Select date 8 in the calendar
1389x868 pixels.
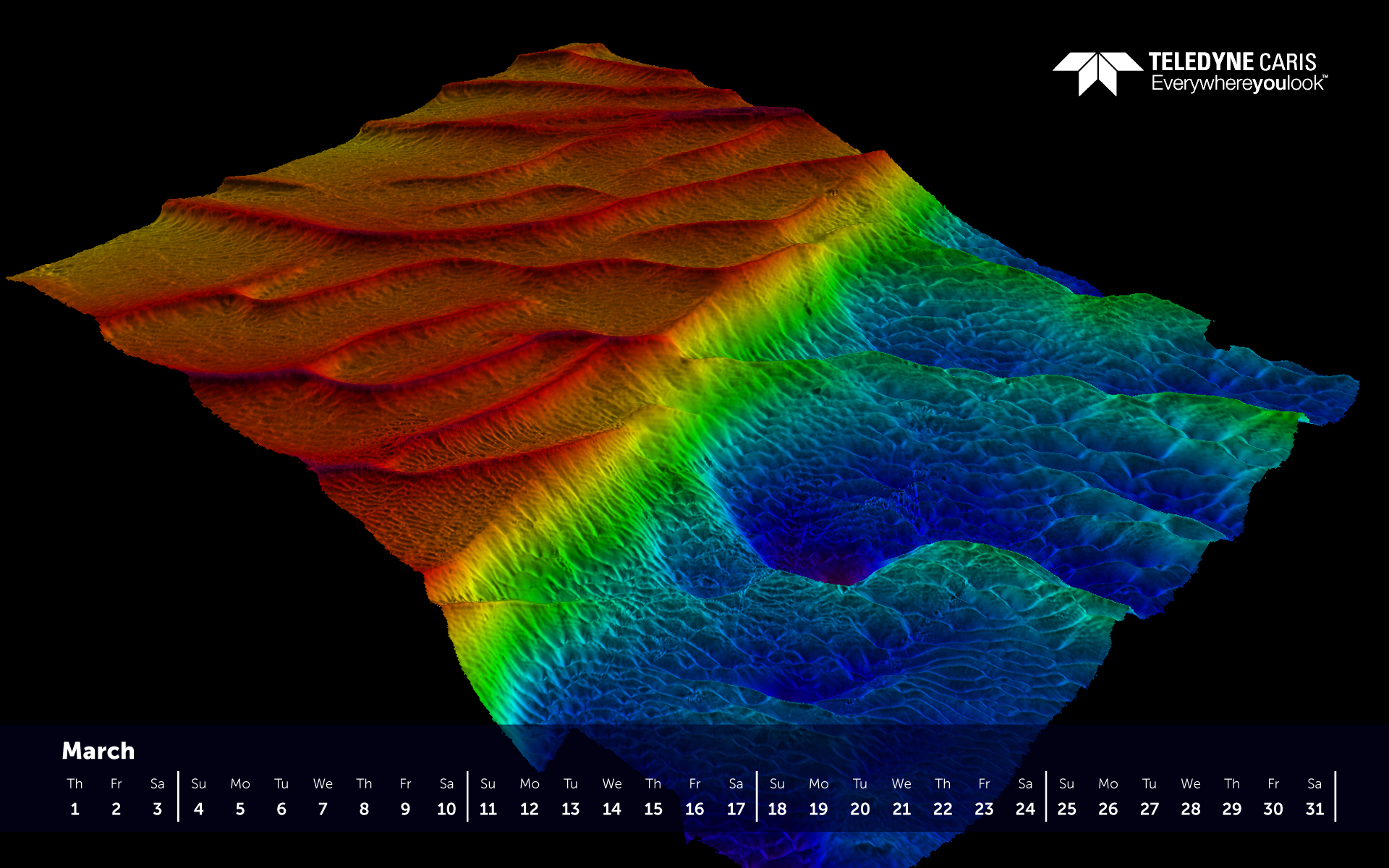click(x=364, y=809)
